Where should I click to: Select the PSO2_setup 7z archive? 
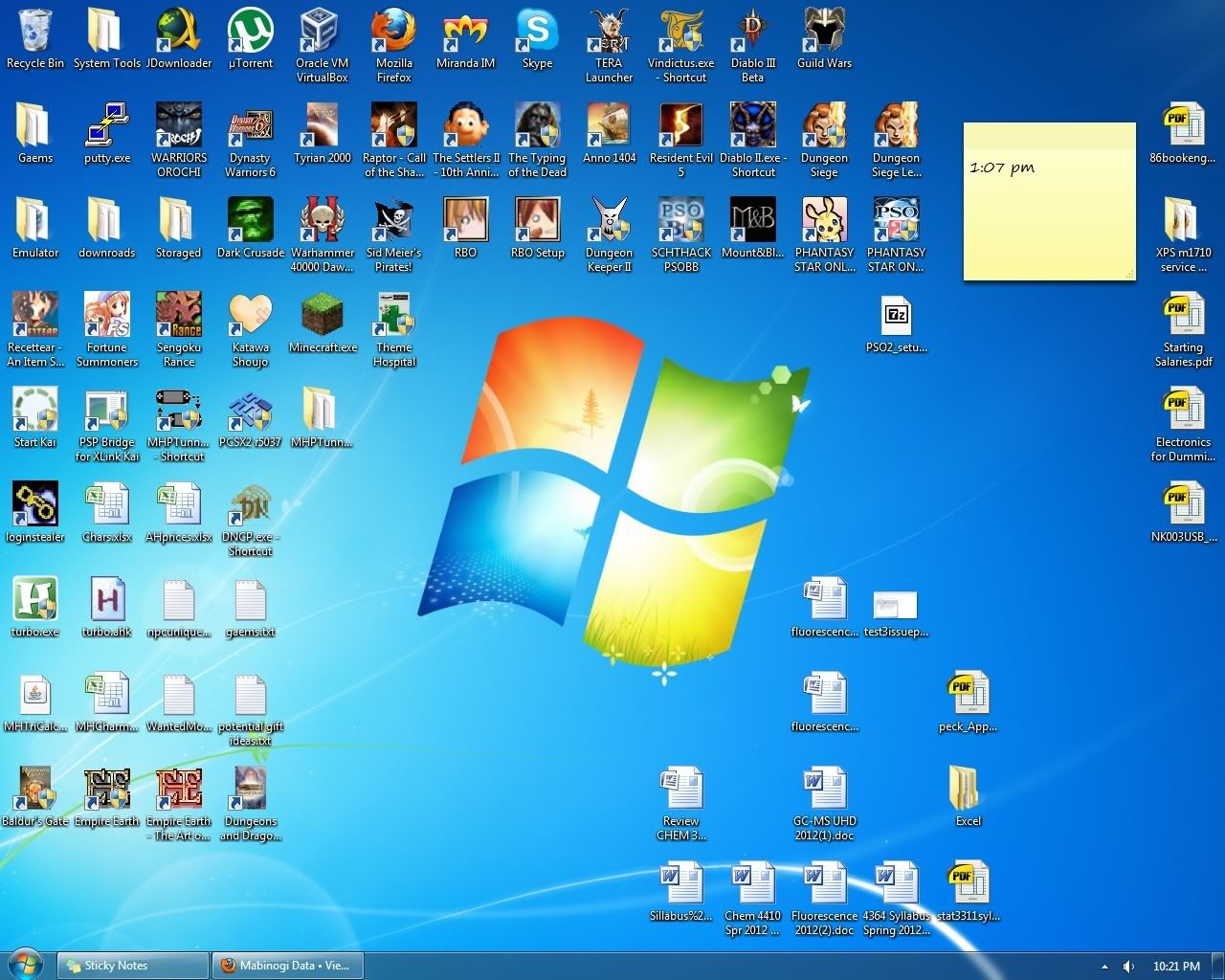coord(897,315)
